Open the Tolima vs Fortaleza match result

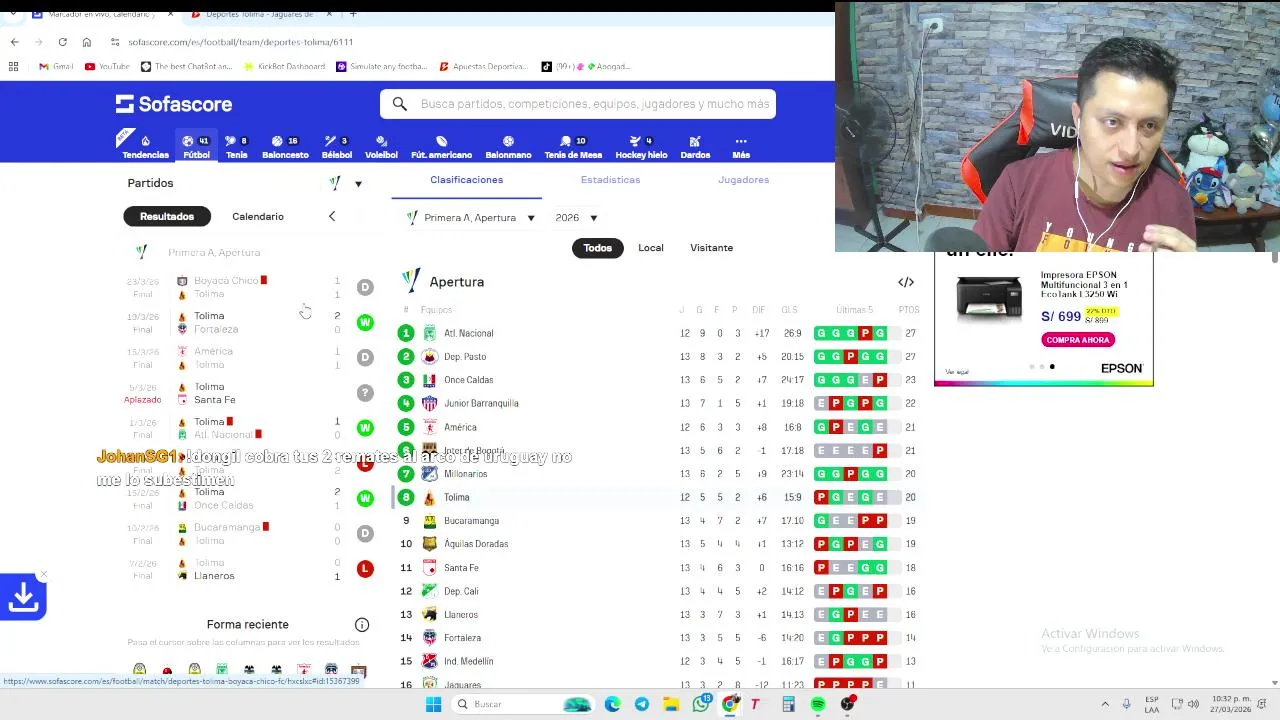250,322
